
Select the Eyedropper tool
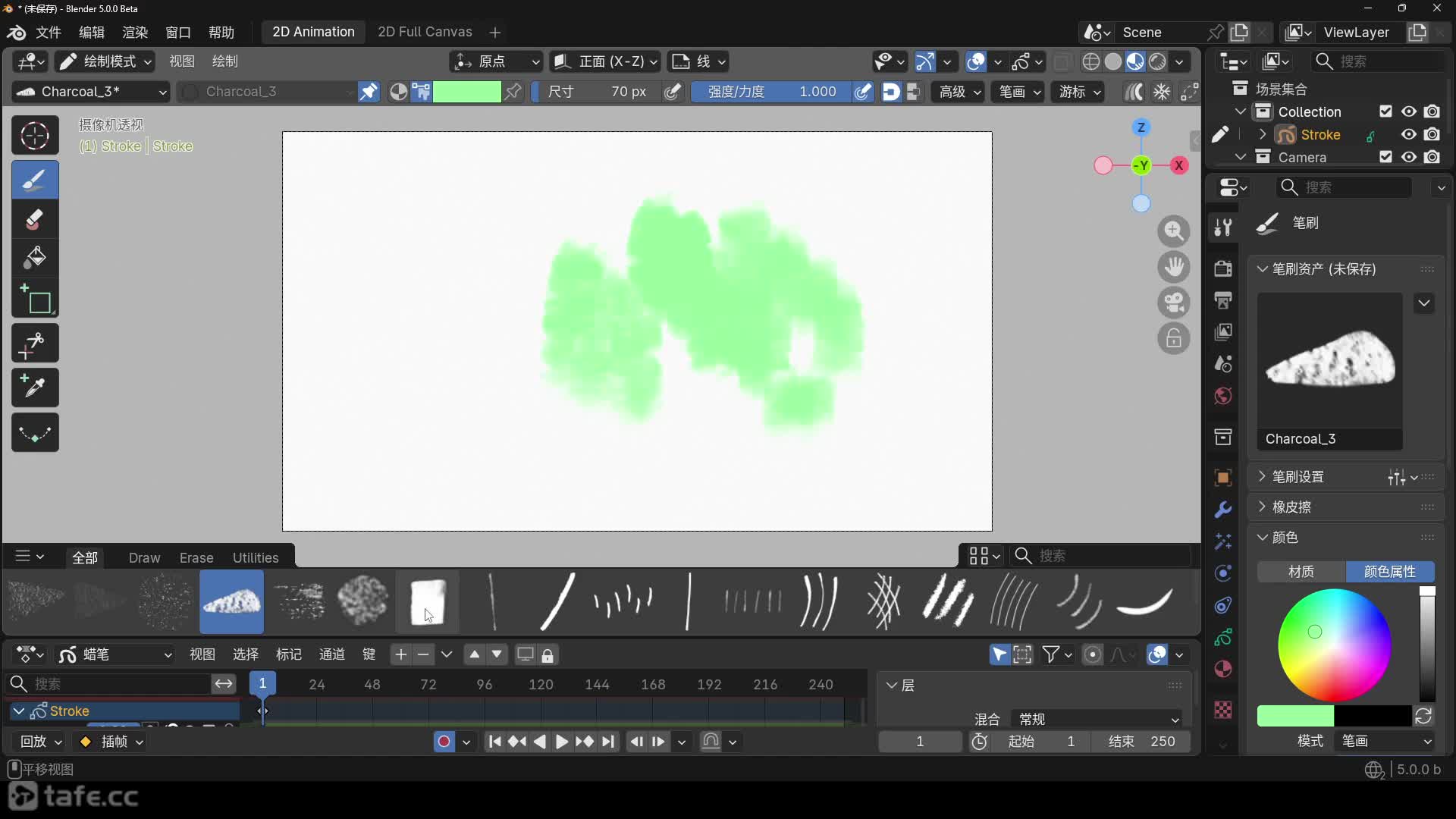[x=35, y=388]
